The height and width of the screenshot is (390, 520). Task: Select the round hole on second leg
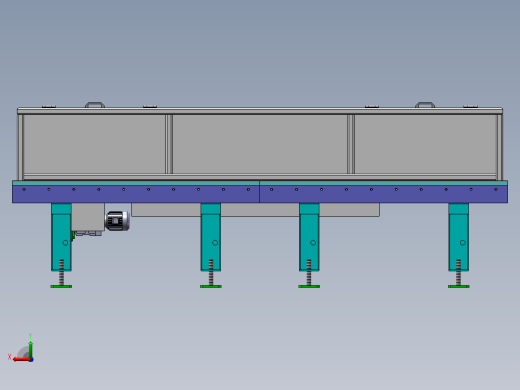pos(215,243)
